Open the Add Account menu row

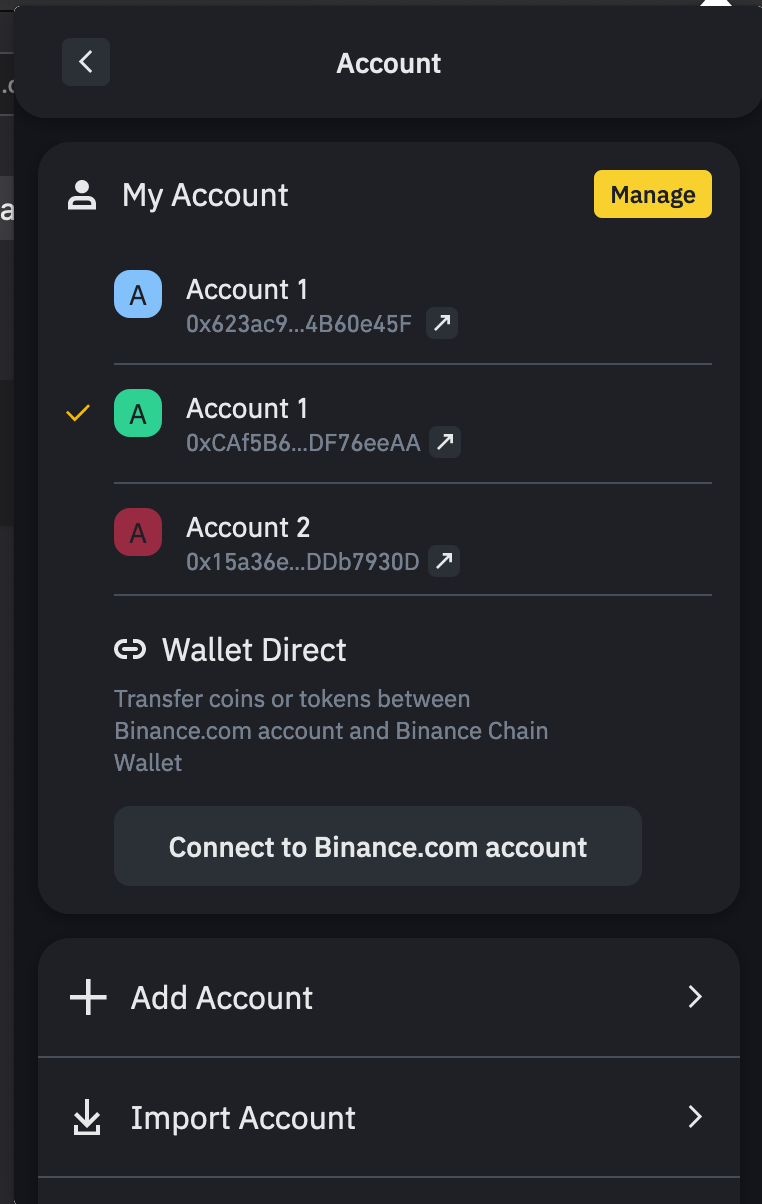point(389,997)
